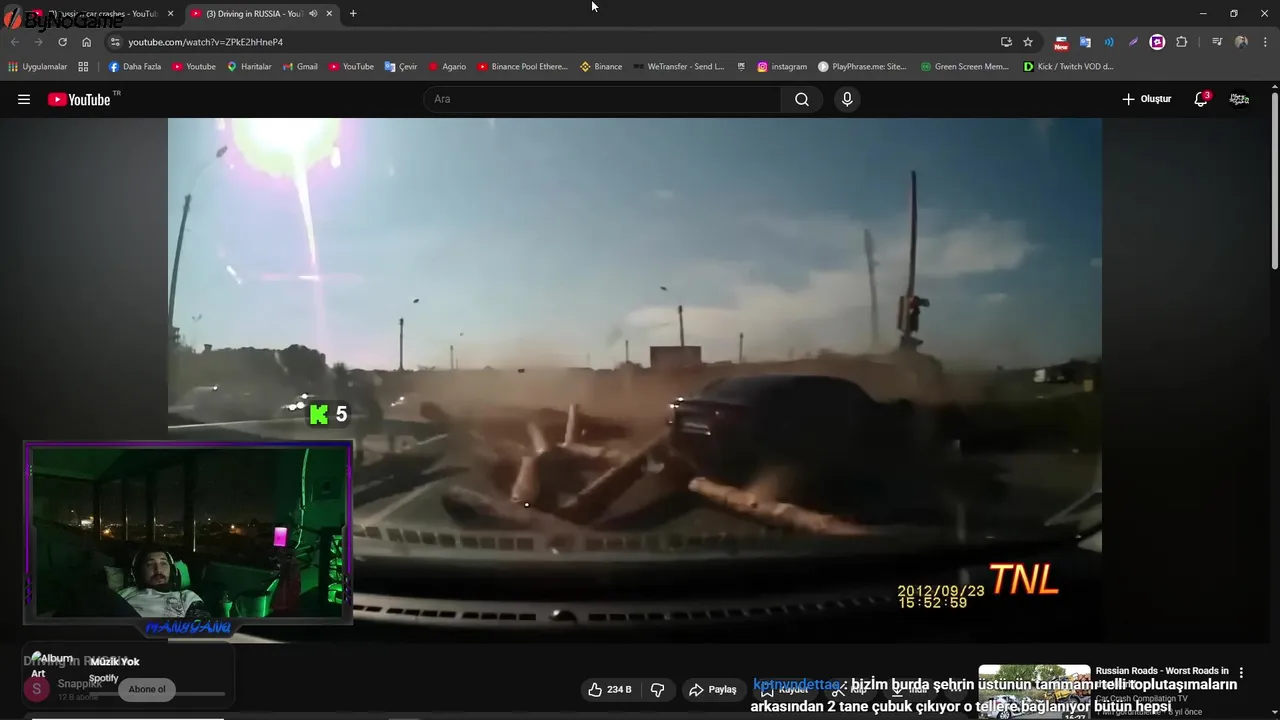Open Agario bookmark

pyautogui.click(x=447, y=67)
